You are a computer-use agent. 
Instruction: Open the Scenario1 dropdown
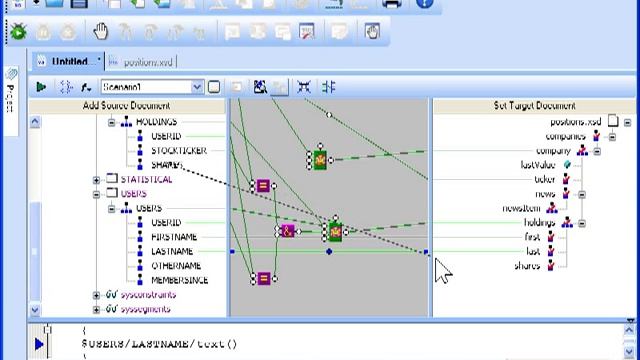pyautogui.click(x=197, y=87)
